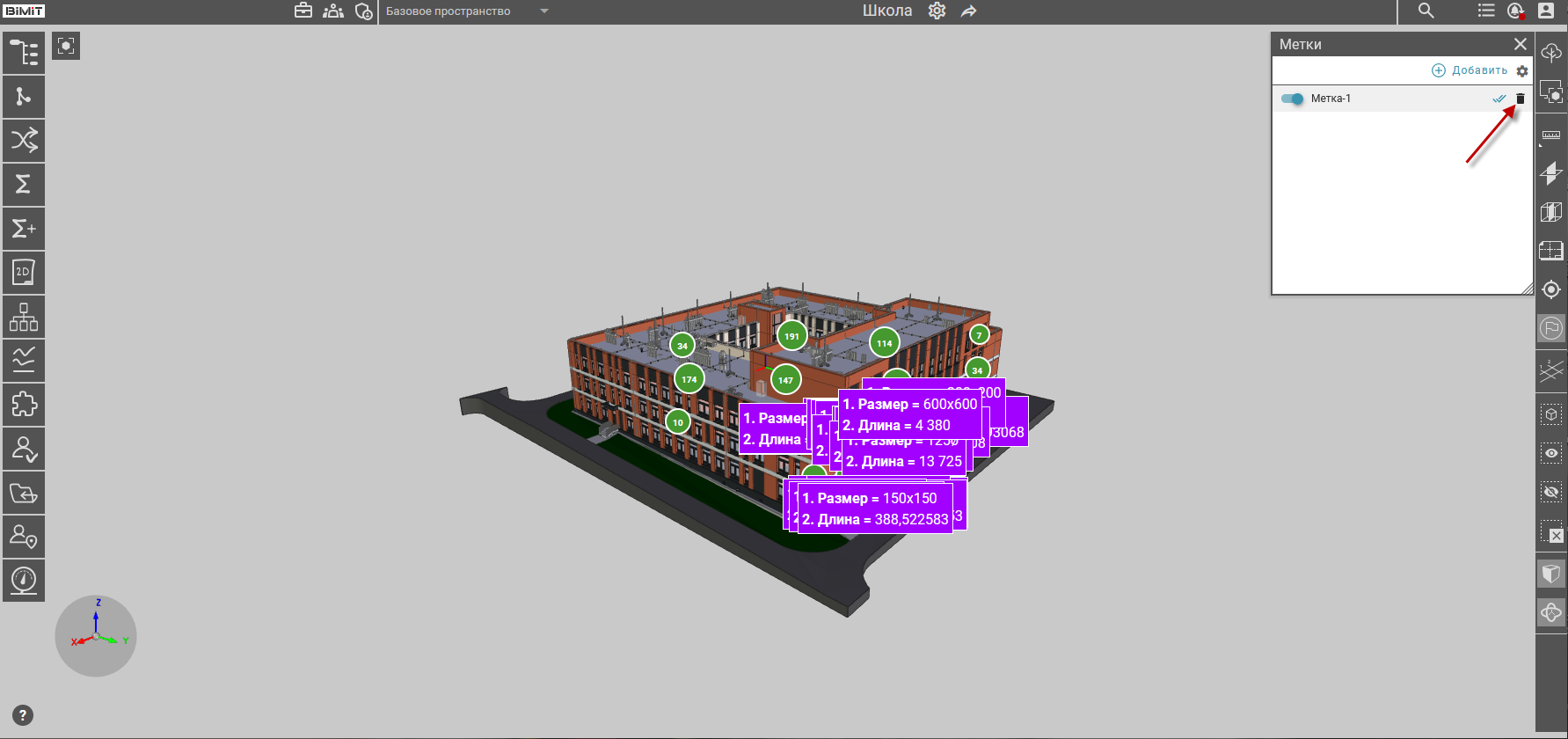Open the shuffle arrows tool in left sidebar
Screen dimensions: 1568x739
coord(24,140)
